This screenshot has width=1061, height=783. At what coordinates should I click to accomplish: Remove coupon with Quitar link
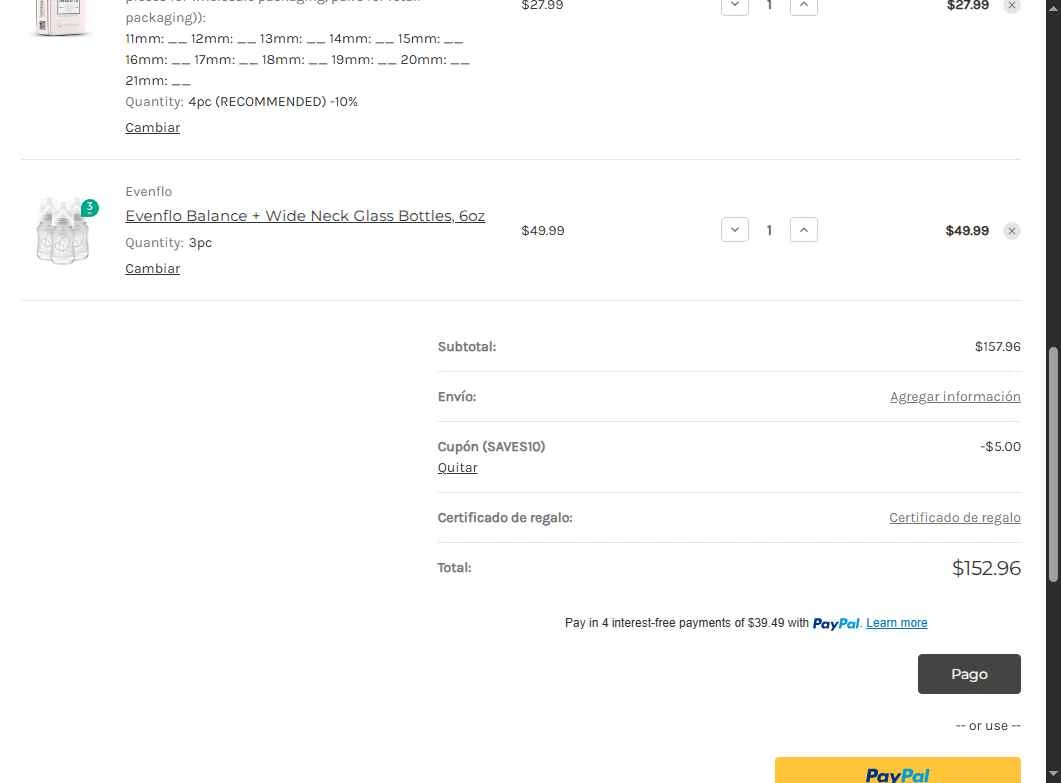coord(457,468)
